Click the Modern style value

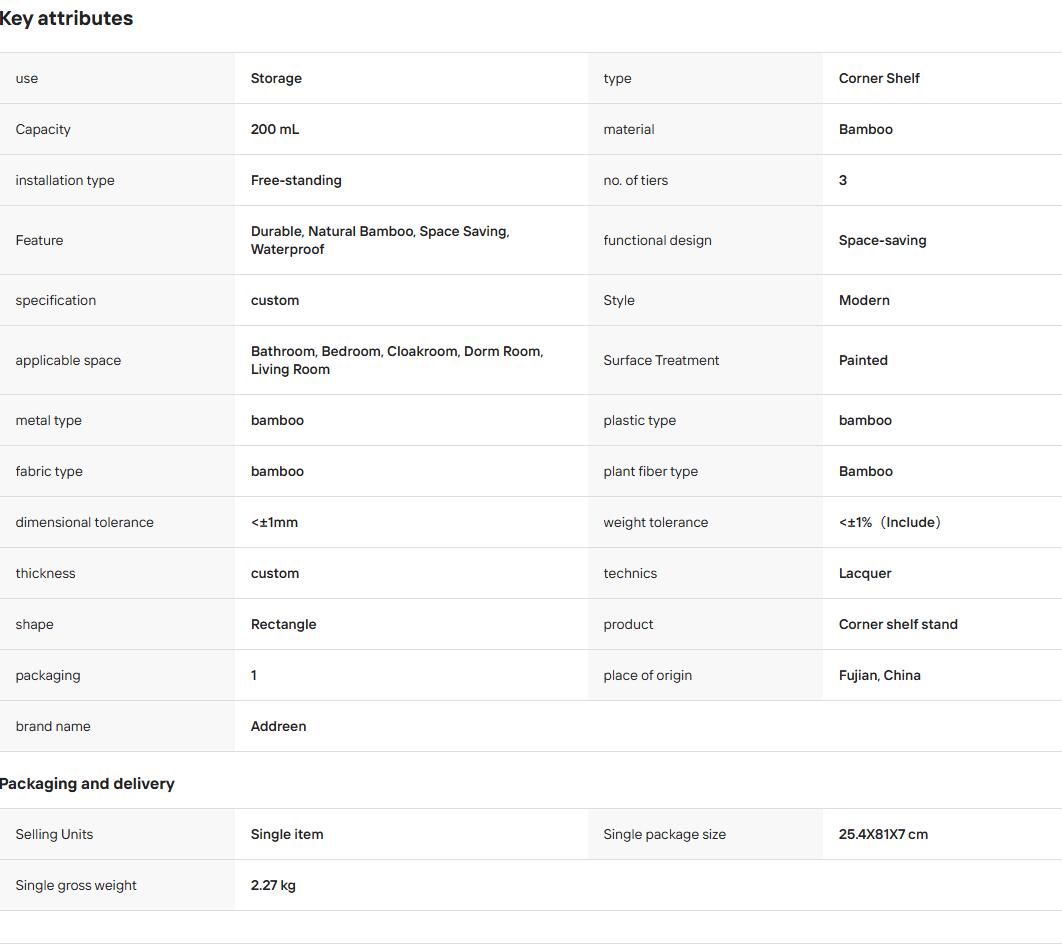(x=864, y=300)
